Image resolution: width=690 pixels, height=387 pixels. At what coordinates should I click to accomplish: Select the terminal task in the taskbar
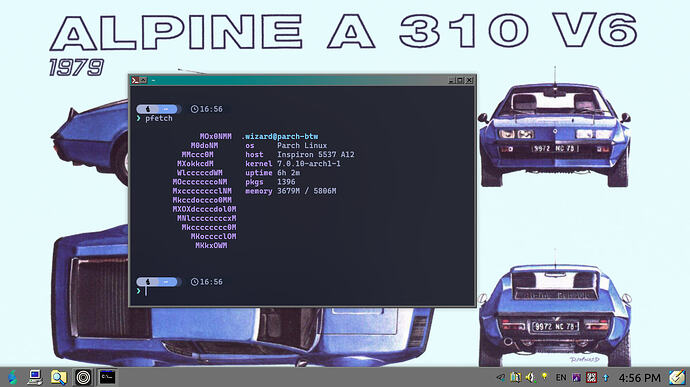[107, 377]
